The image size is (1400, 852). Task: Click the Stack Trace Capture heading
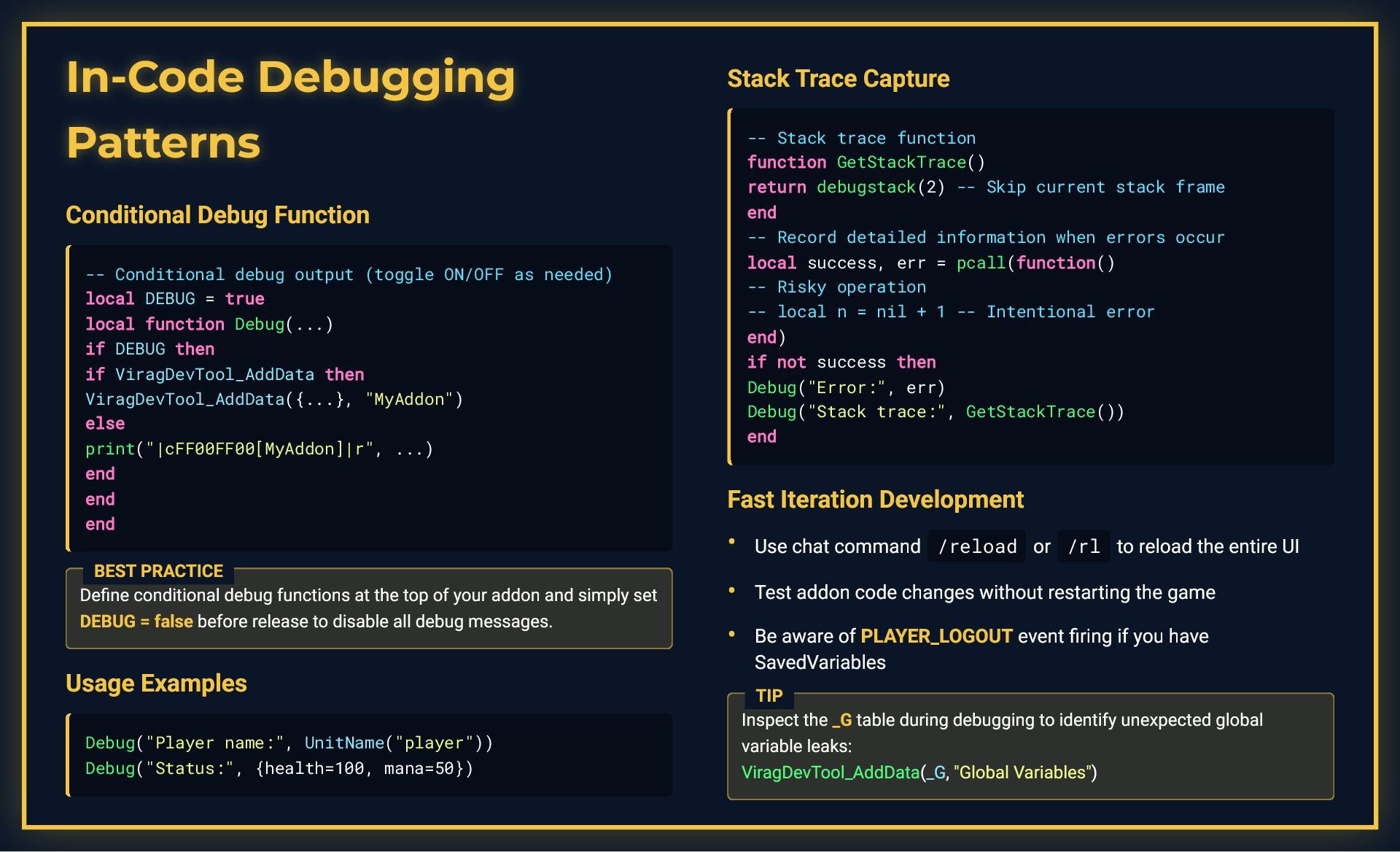coord(838,79)
